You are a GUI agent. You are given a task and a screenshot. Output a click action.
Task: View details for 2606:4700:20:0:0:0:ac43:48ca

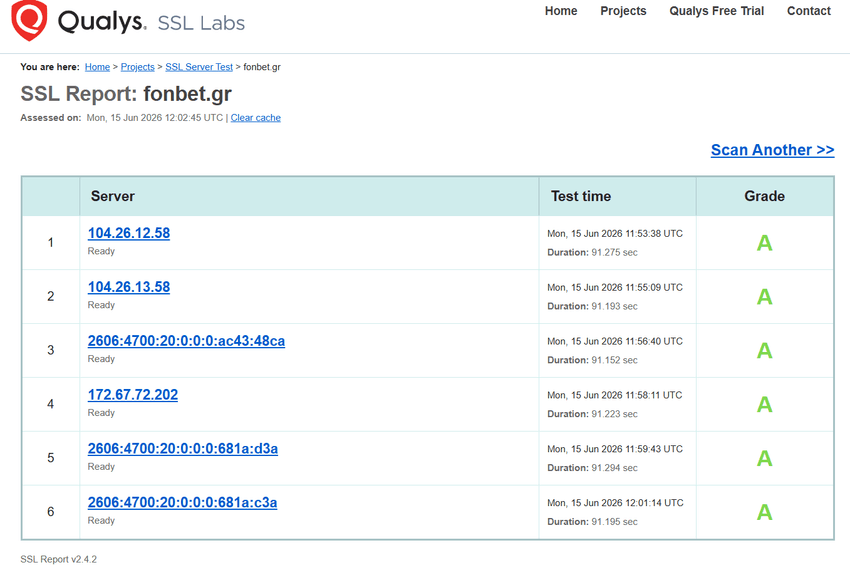coord(186,341)
